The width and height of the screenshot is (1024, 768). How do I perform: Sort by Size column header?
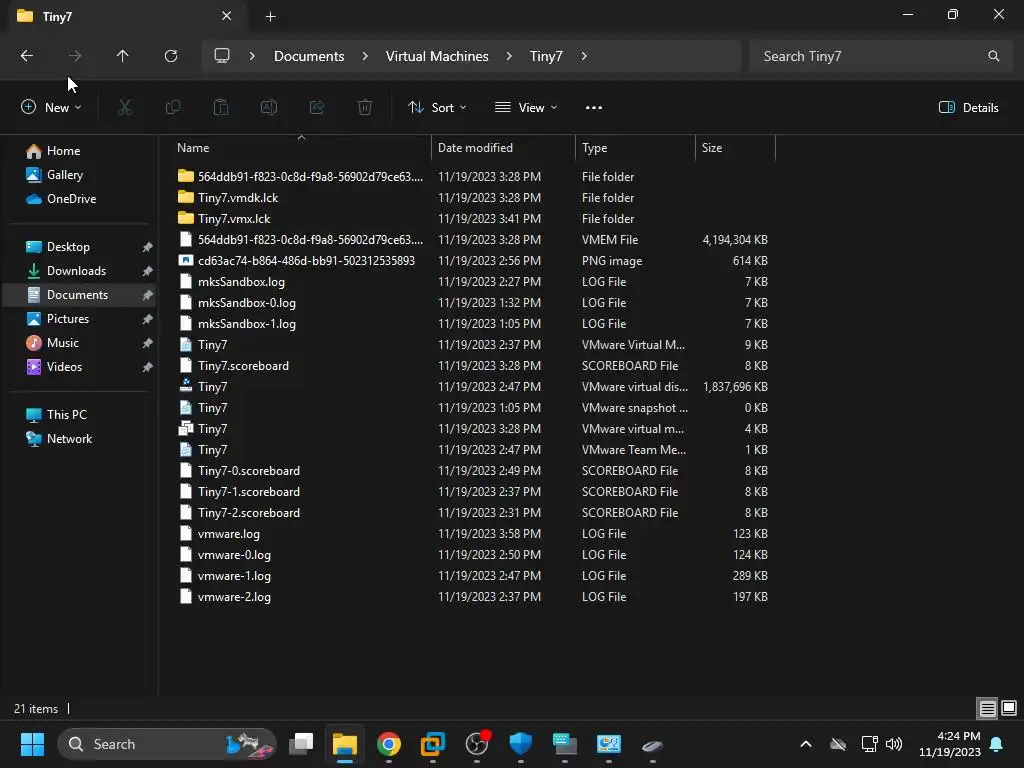[x=735, y=148]
